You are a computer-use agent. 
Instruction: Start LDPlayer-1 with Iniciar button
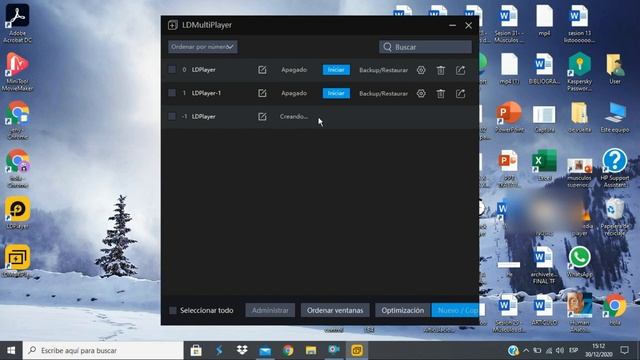pyautogui.click(x=336, y=93)
